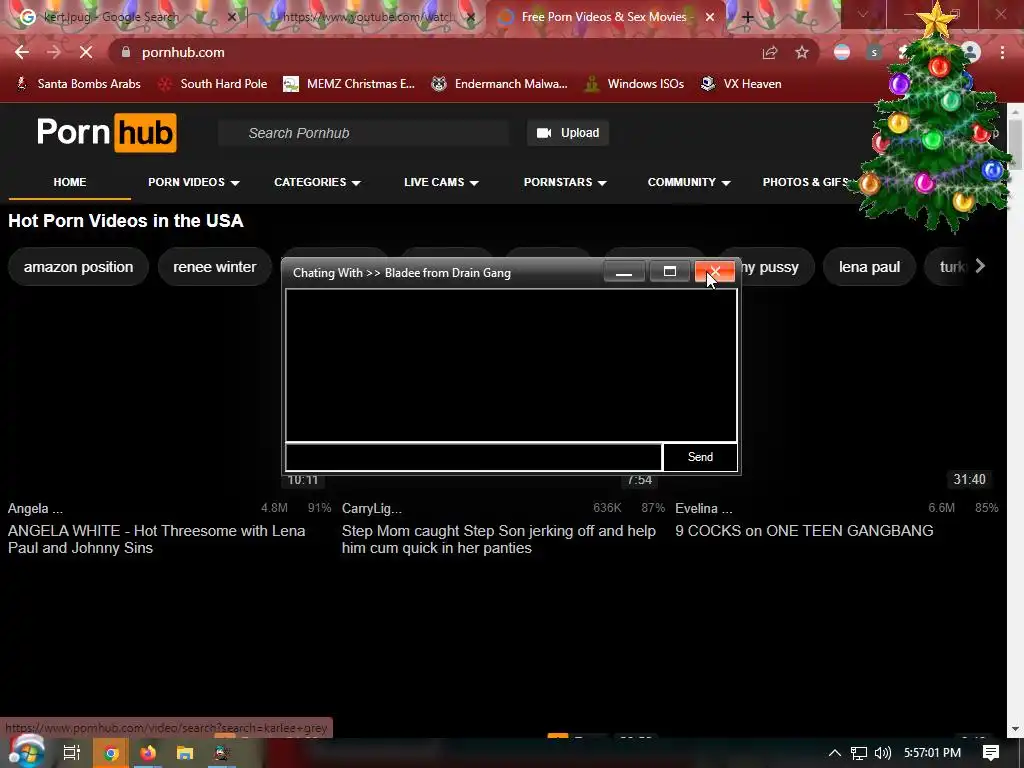Image resolution: width=1024 pixels, height=768 pixels.
Task: Open the Santa Bombs Arabs bookmark
Action: pyautogui.click(x=78, y=84)
